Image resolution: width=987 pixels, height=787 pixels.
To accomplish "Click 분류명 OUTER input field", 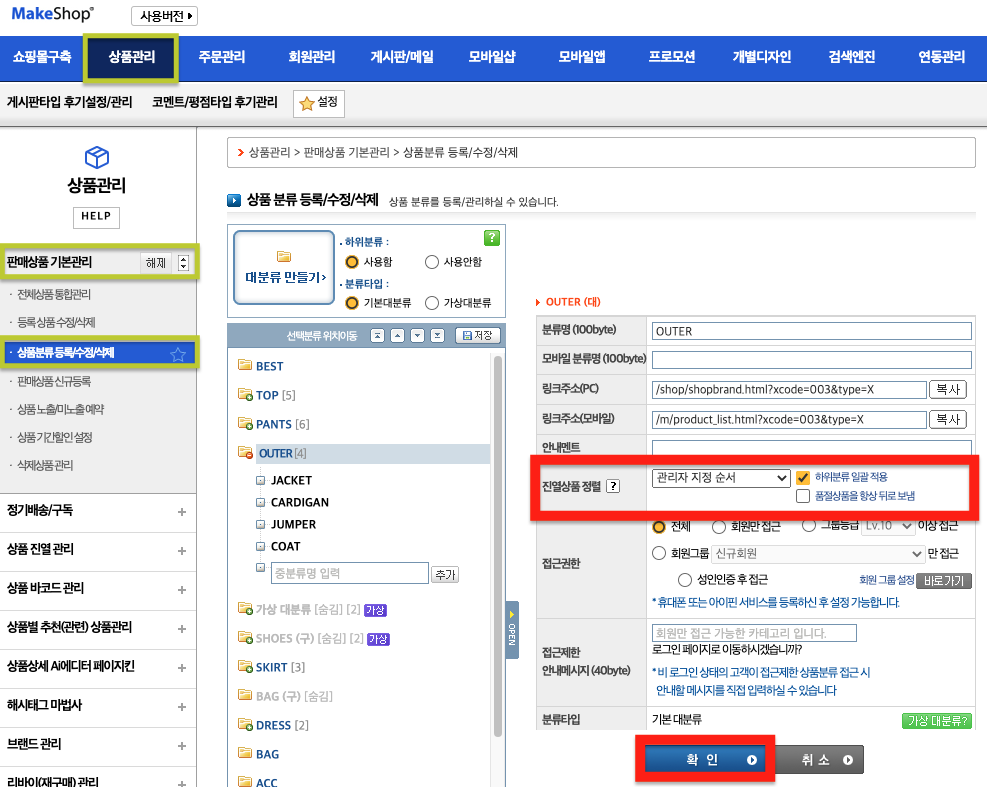I will click(811, 331).
